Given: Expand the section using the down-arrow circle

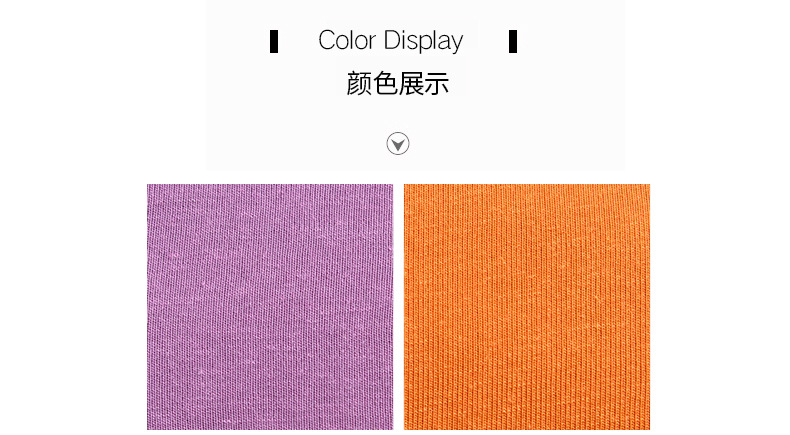Looking at the screenshot, I should click(398, 144).
